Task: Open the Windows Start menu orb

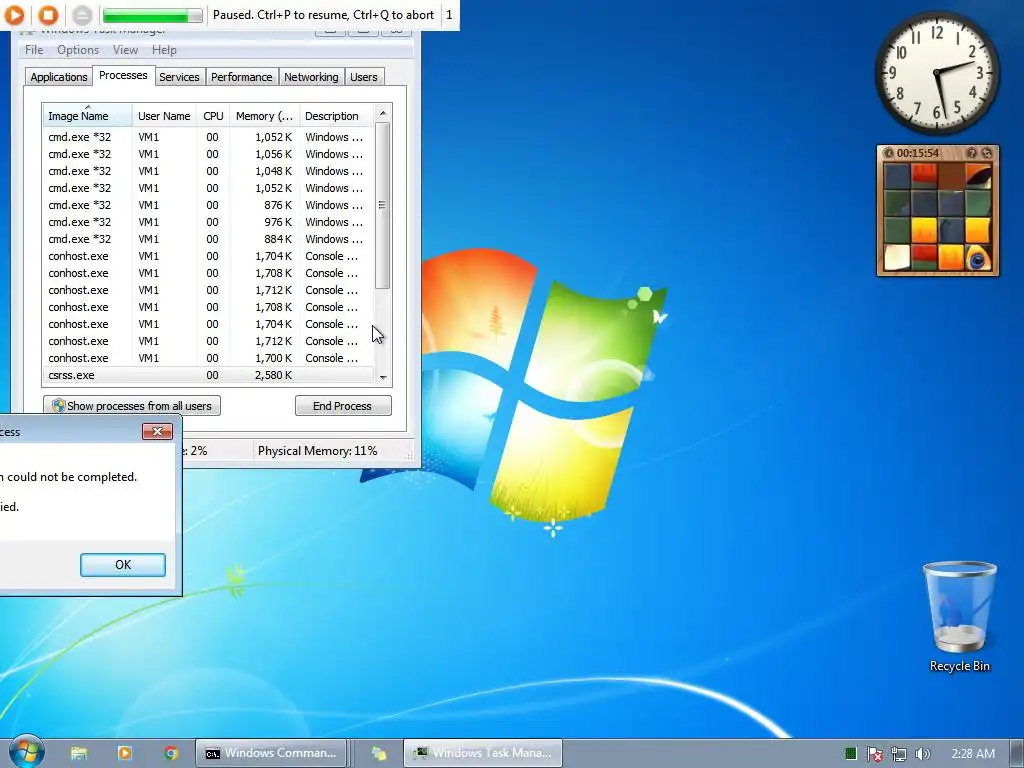Action: coord(26,752)
